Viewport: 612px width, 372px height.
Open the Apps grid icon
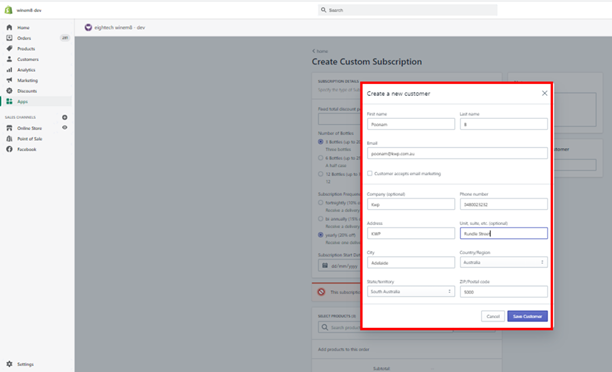coord(9,101)
